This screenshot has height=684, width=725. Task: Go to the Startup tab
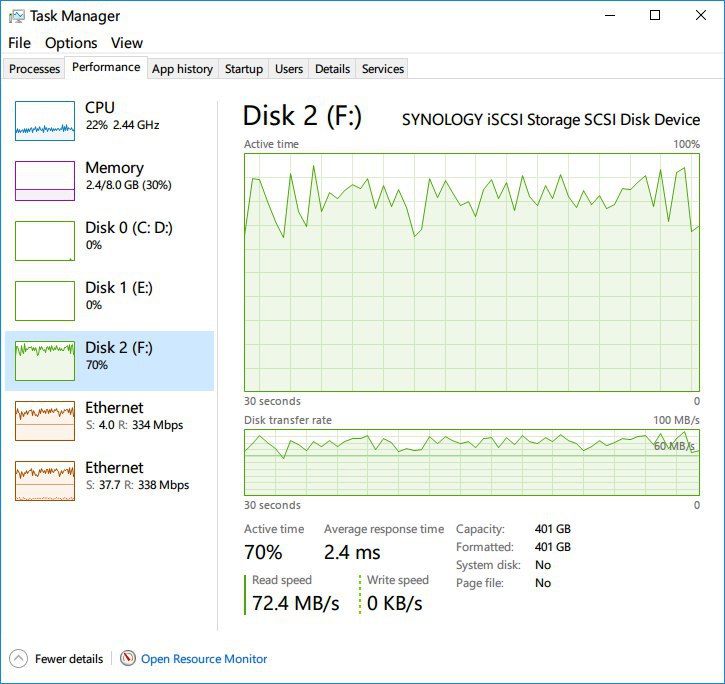[x=244, y=69]
